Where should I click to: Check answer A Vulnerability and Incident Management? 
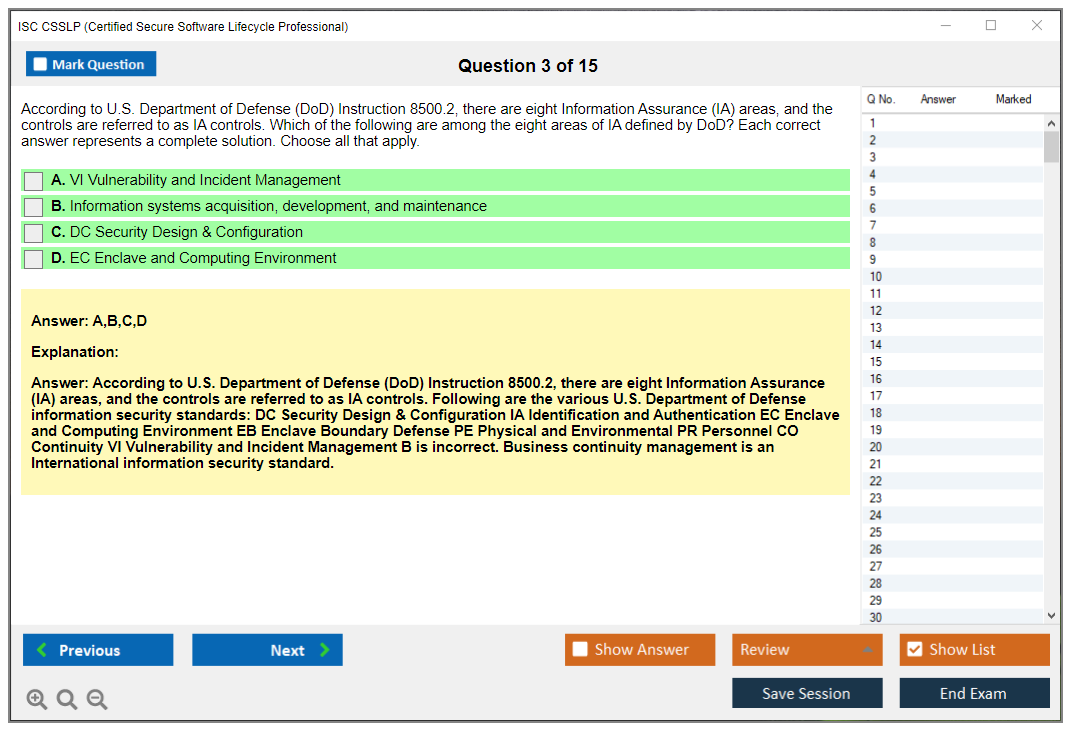point(34,181)
